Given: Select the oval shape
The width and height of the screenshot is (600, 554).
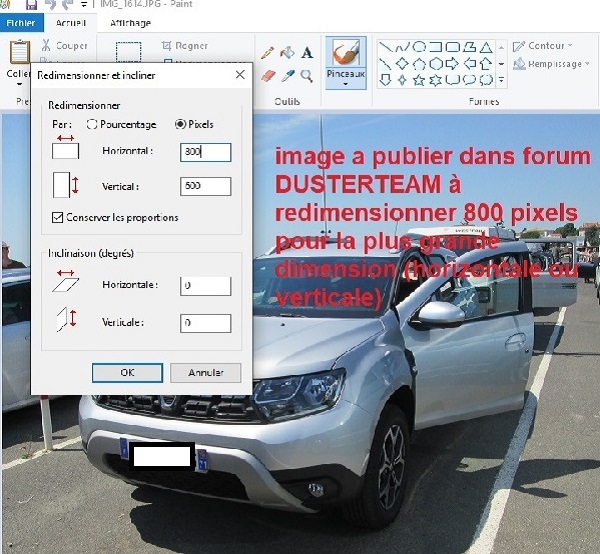Looking at the screenshot, I should click(x=419, y=47).
